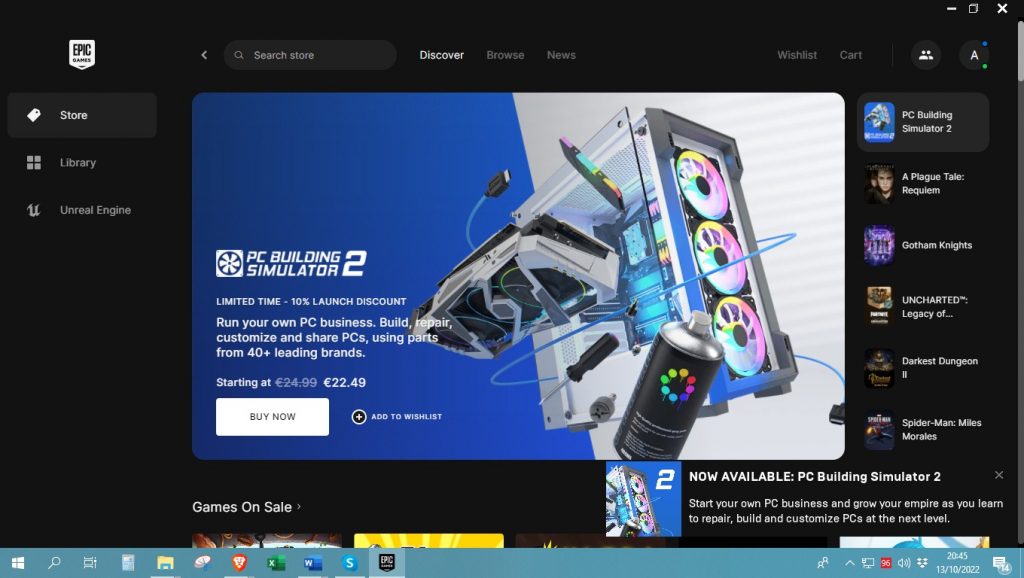Select the Gotham Knights thumbnail
This screenshot has height=578, width=1024.
[x=879, y=245]
